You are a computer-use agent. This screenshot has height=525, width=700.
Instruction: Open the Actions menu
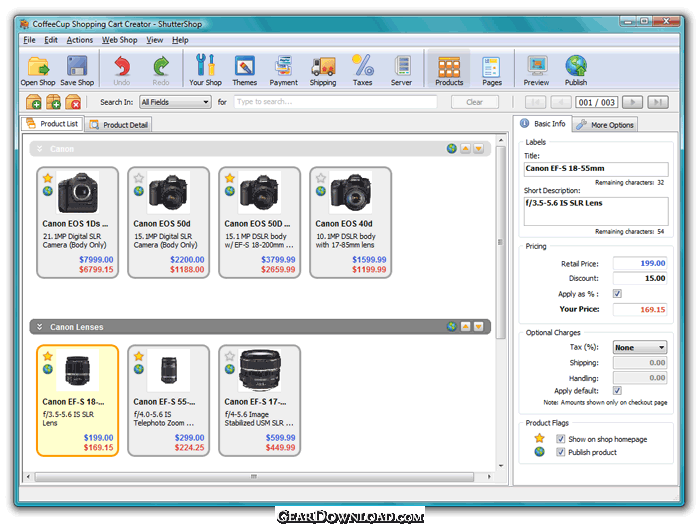(x=80, y=40)
